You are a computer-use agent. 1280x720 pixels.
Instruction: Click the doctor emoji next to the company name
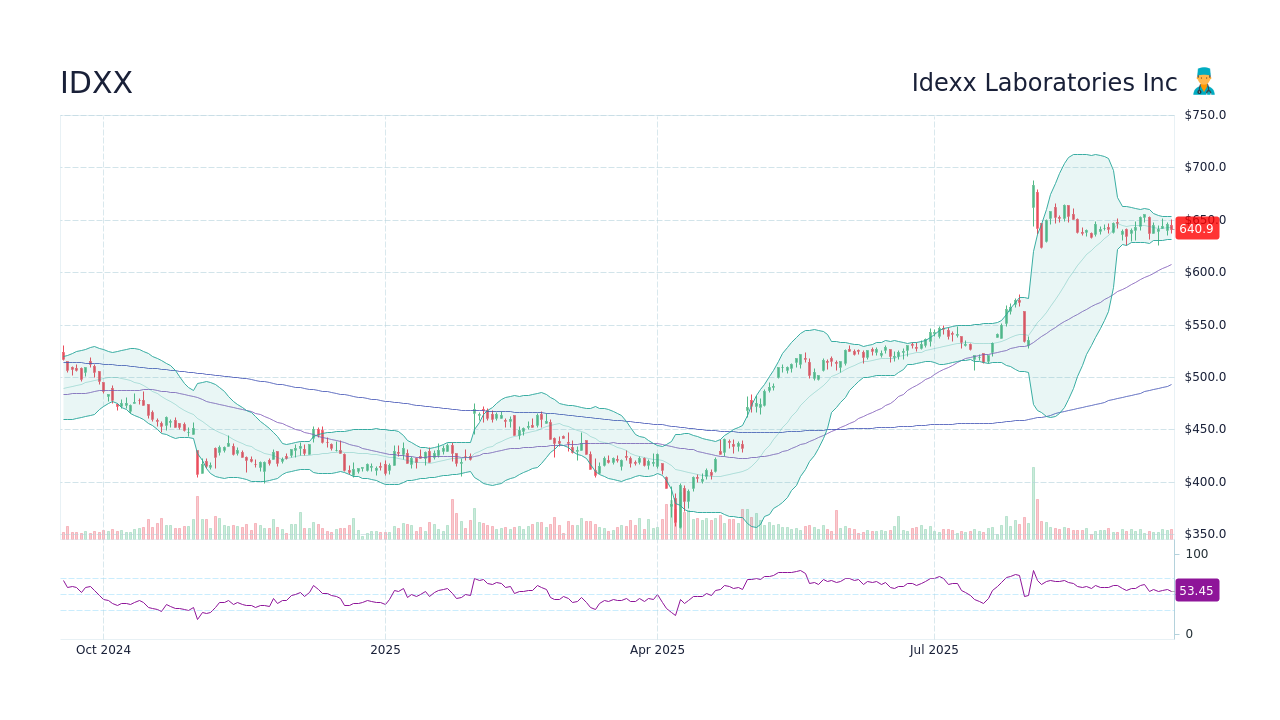coord(1203,82)
